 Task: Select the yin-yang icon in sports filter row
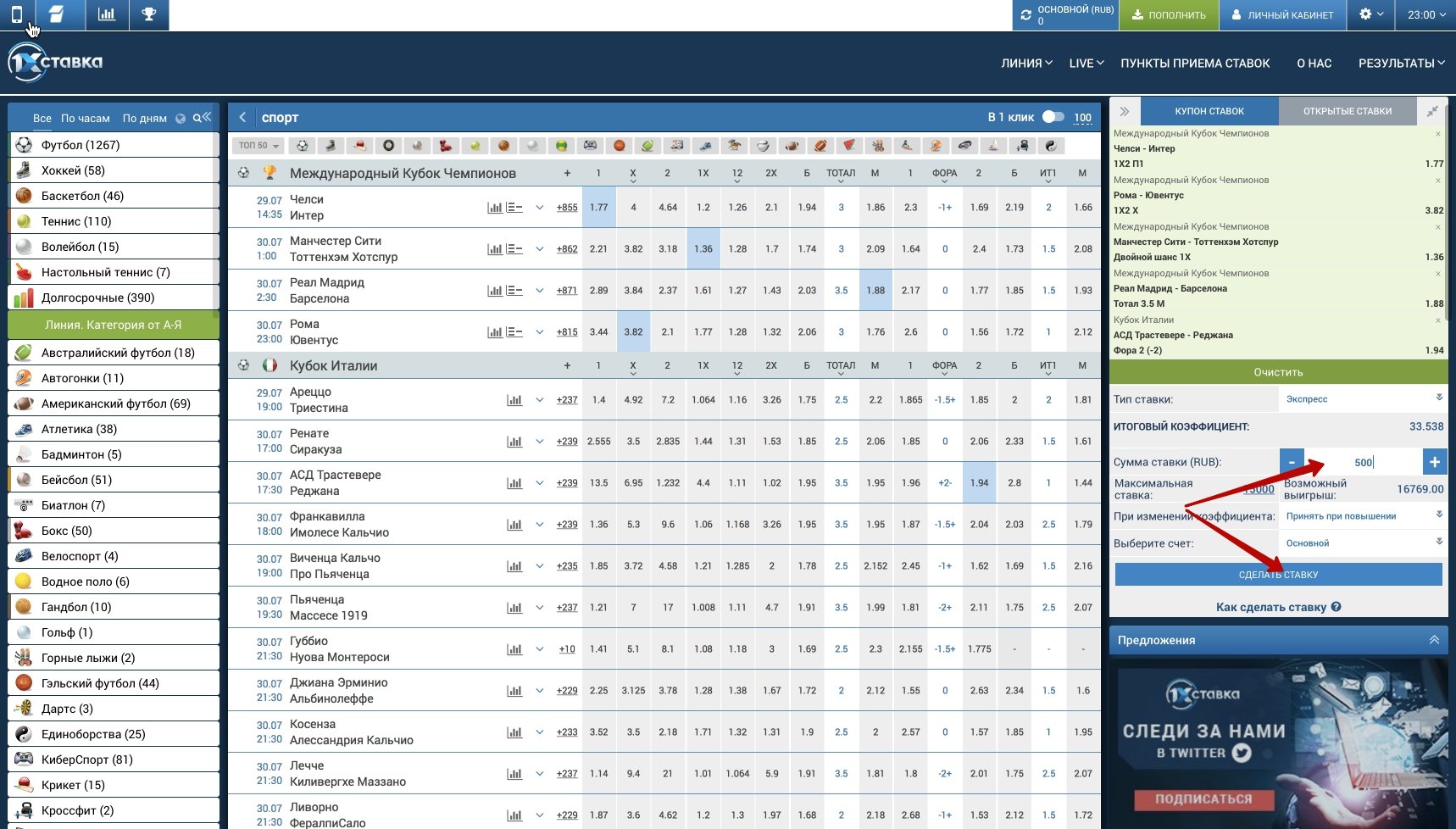coord(1050,146)
